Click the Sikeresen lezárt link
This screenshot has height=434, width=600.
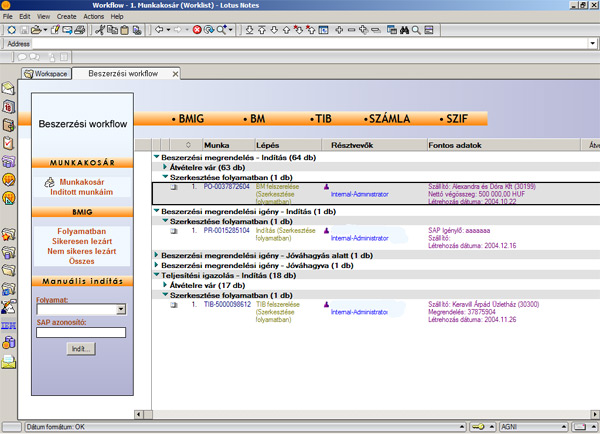(x=82, y=241)
